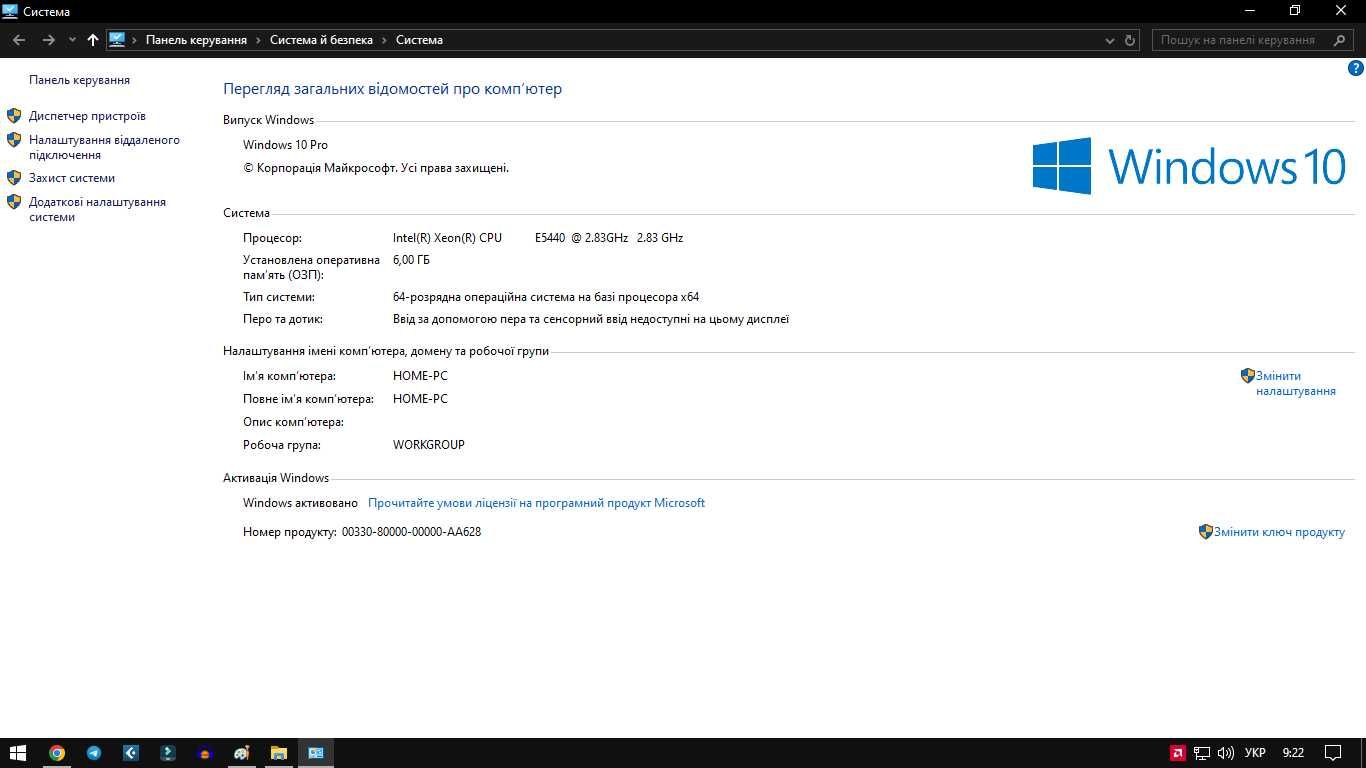Click the copyright line Корпорація Майкрософт
Screen dimensions: 1366x768
(376, 168)
